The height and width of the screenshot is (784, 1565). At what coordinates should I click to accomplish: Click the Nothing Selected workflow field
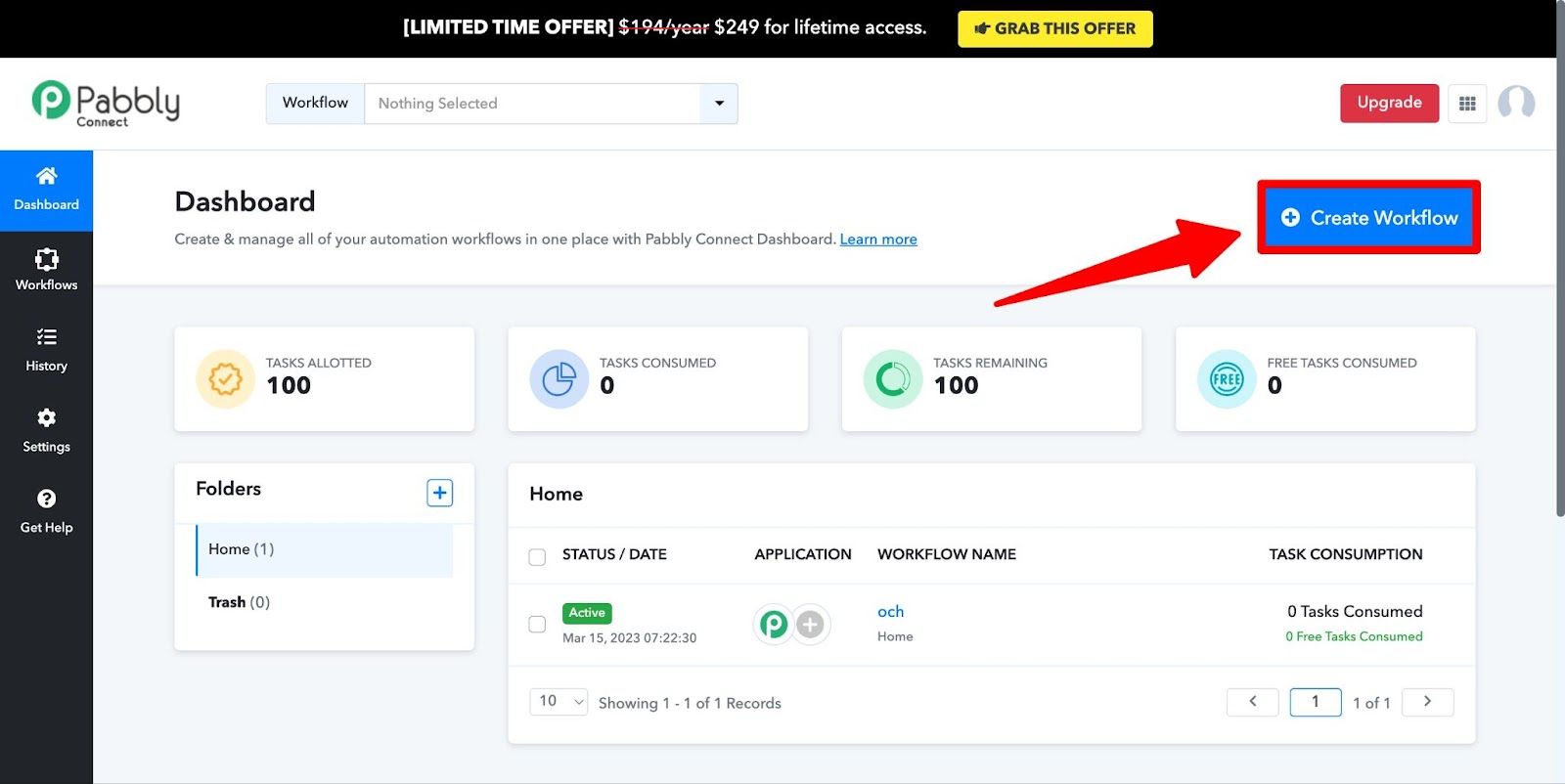532,104
